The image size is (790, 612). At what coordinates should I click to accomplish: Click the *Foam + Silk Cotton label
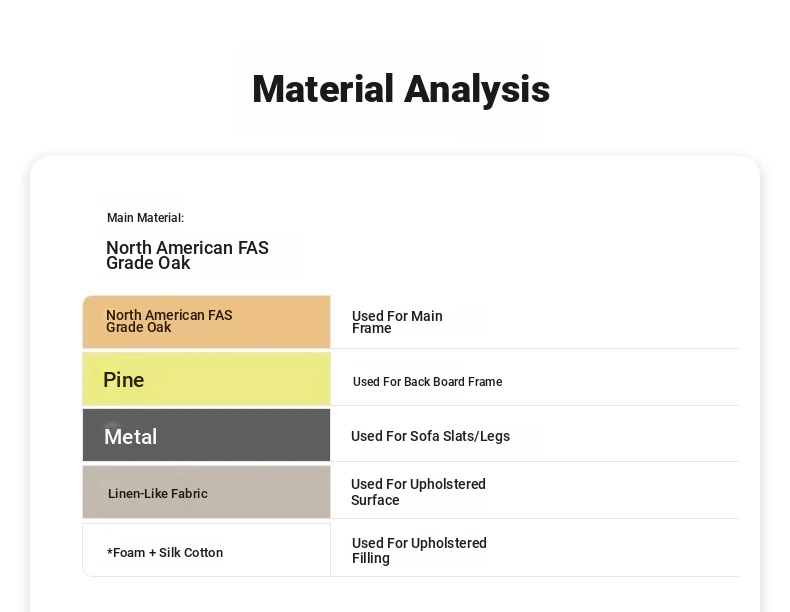165,553
